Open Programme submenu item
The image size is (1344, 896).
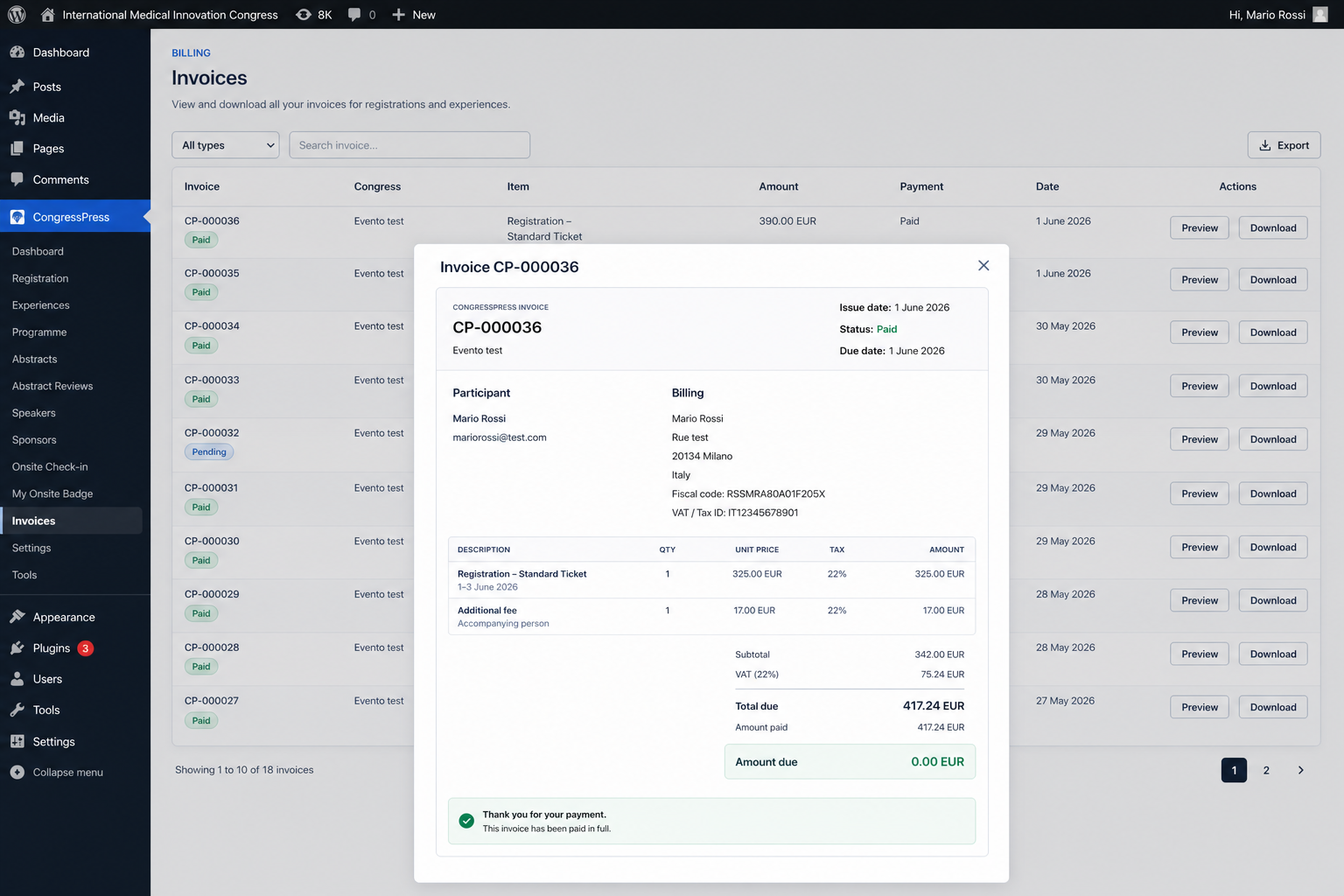pos(39,332)
